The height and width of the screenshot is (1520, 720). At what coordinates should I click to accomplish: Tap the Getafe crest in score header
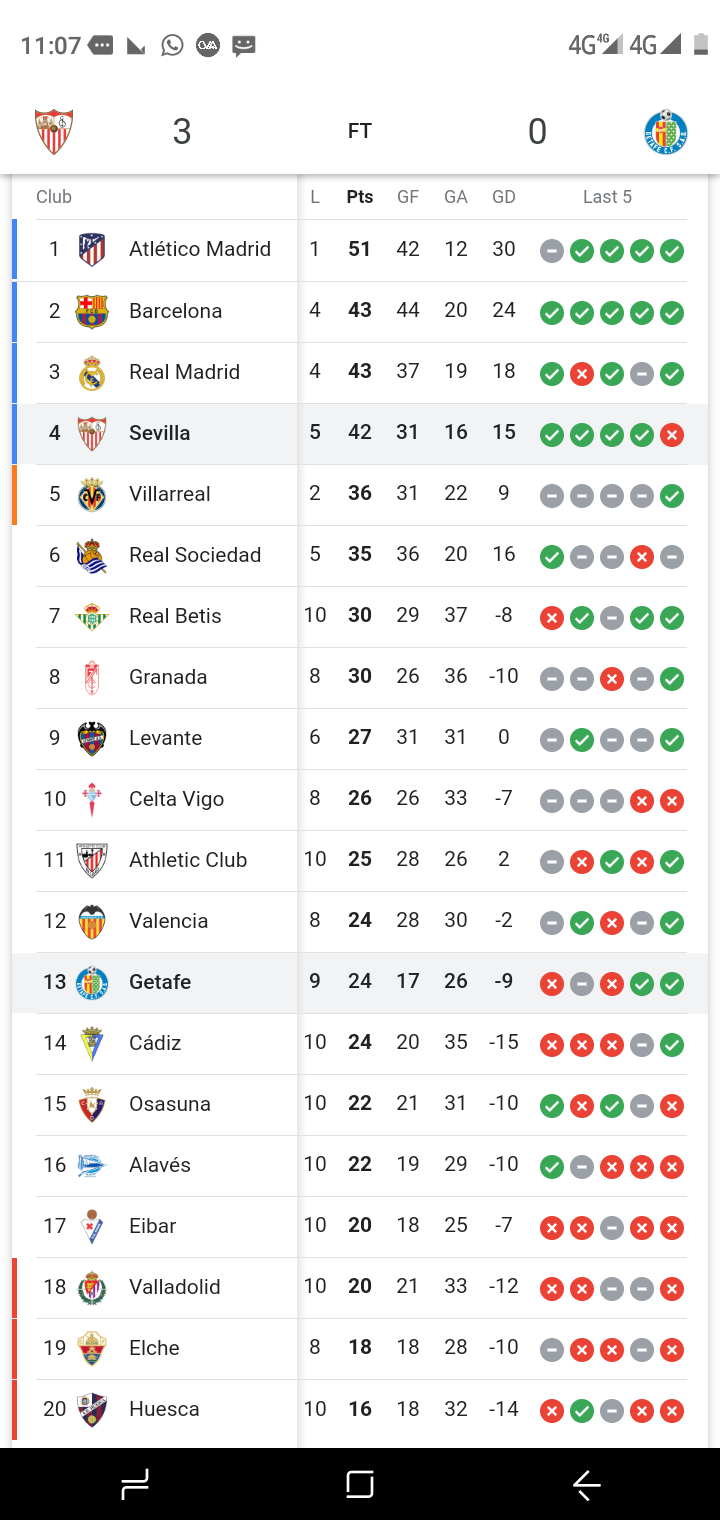point(665,131)
